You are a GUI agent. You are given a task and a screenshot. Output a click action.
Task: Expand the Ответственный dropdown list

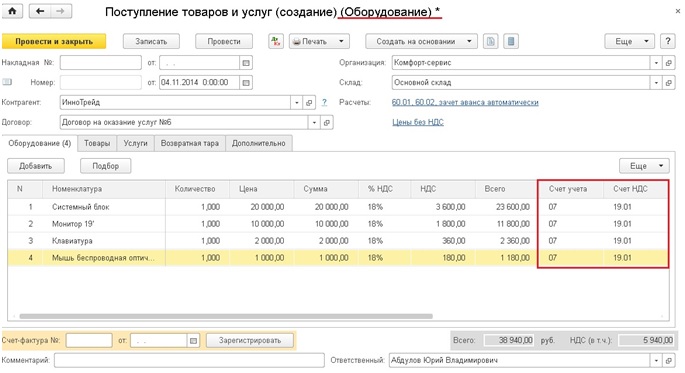pyautogui.click(x=656, y=361)
